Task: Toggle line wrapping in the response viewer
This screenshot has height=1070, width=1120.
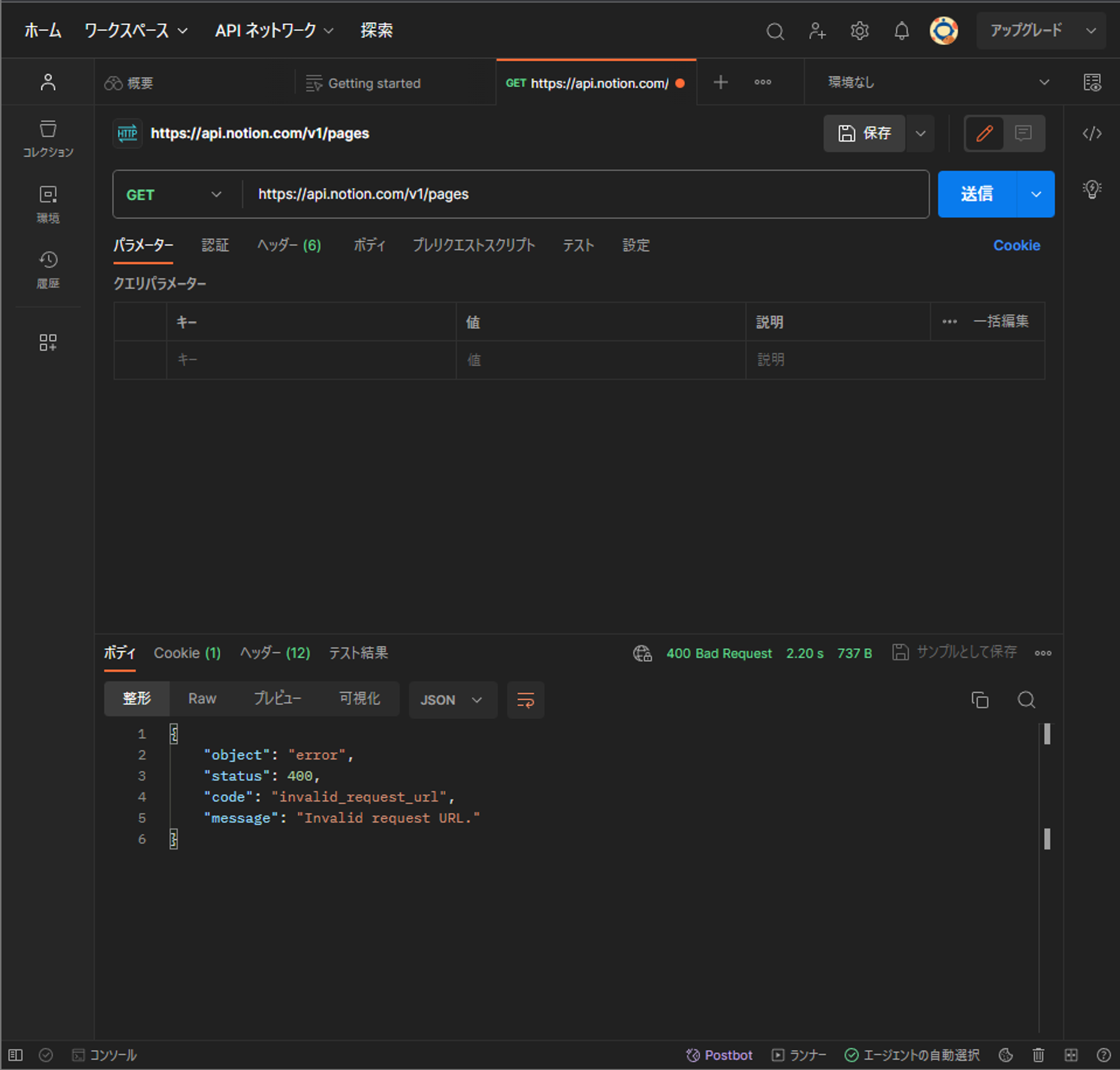Action: [524, 700]
